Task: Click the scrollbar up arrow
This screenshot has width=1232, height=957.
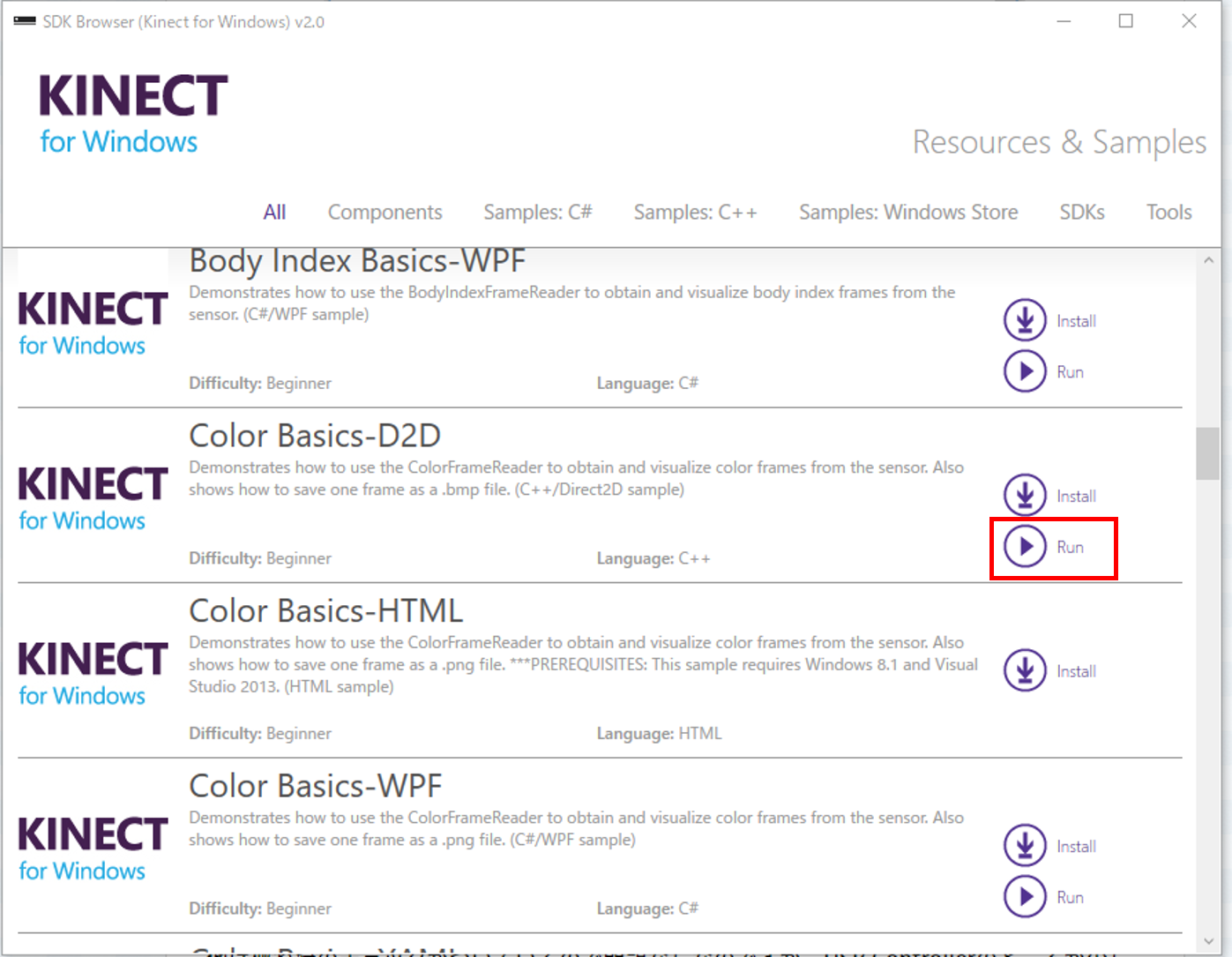Action: click(1207, 261)
